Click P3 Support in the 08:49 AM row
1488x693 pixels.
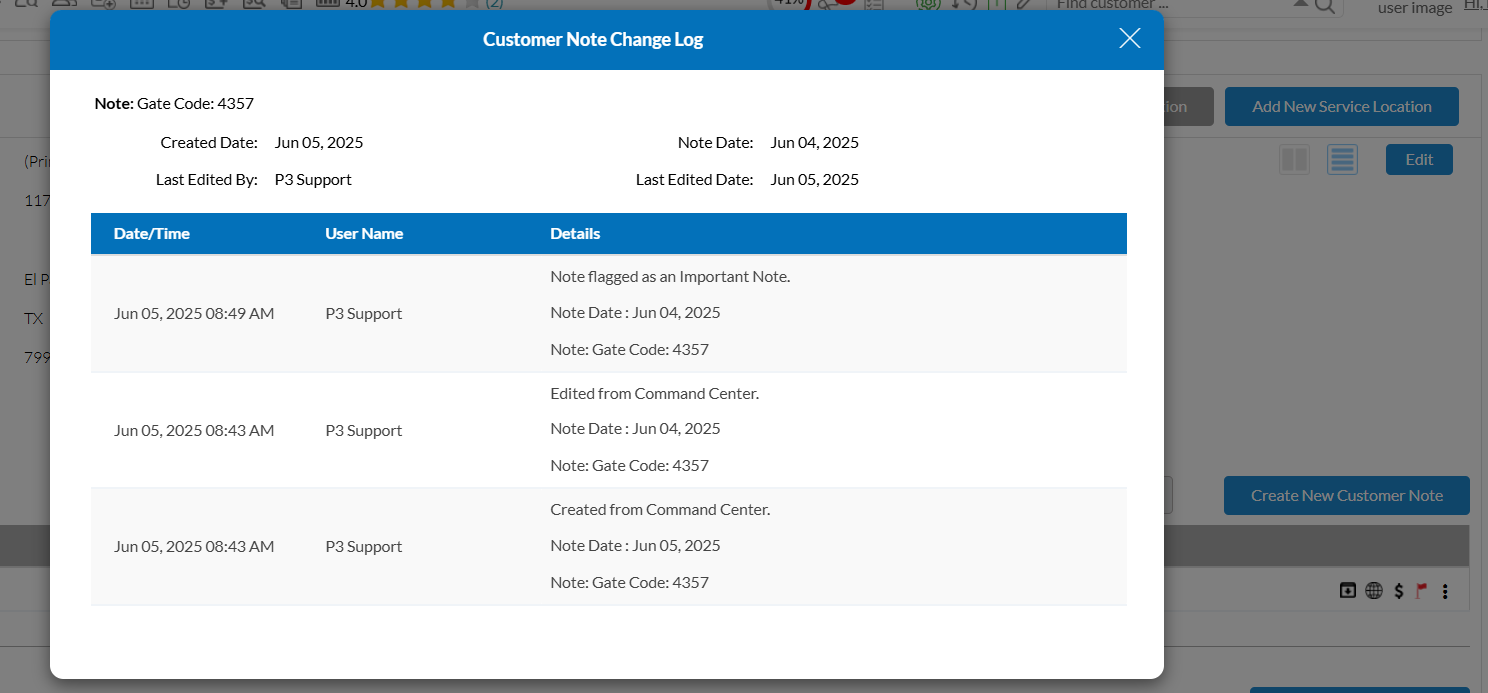(x=364, y=313)
